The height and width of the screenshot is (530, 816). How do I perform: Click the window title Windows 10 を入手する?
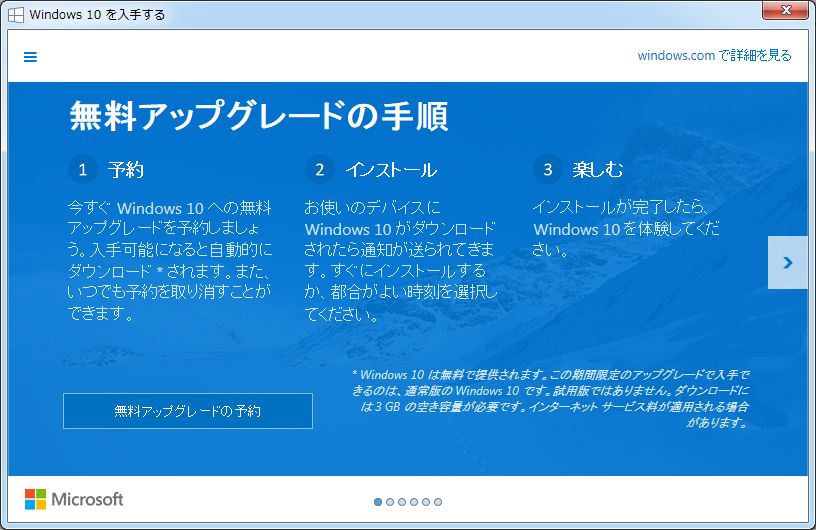(97, 15)
